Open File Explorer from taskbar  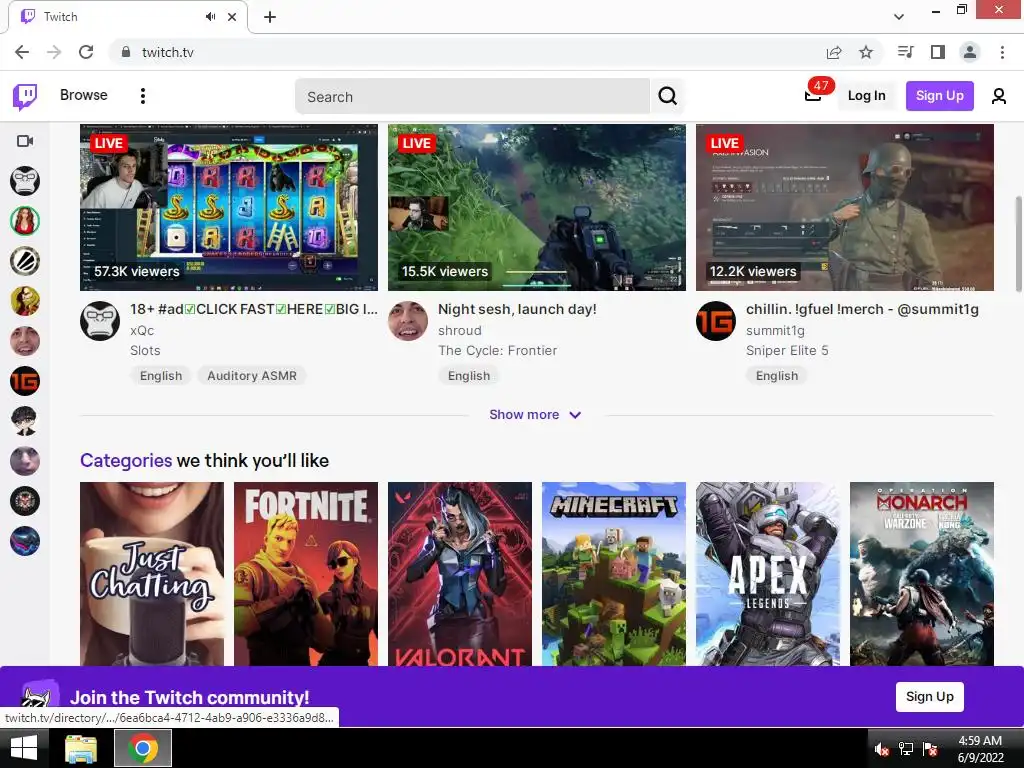(x=81, y=748)
